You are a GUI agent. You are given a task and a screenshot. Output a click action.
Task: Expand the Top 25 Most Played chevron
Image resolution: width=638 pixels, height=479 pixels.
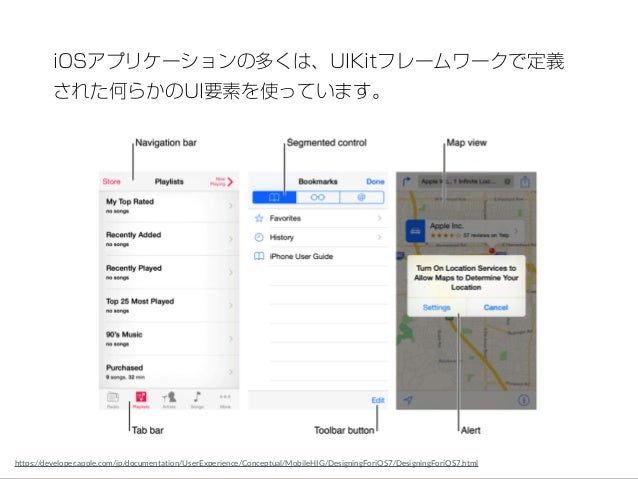[x=231, y=306]
